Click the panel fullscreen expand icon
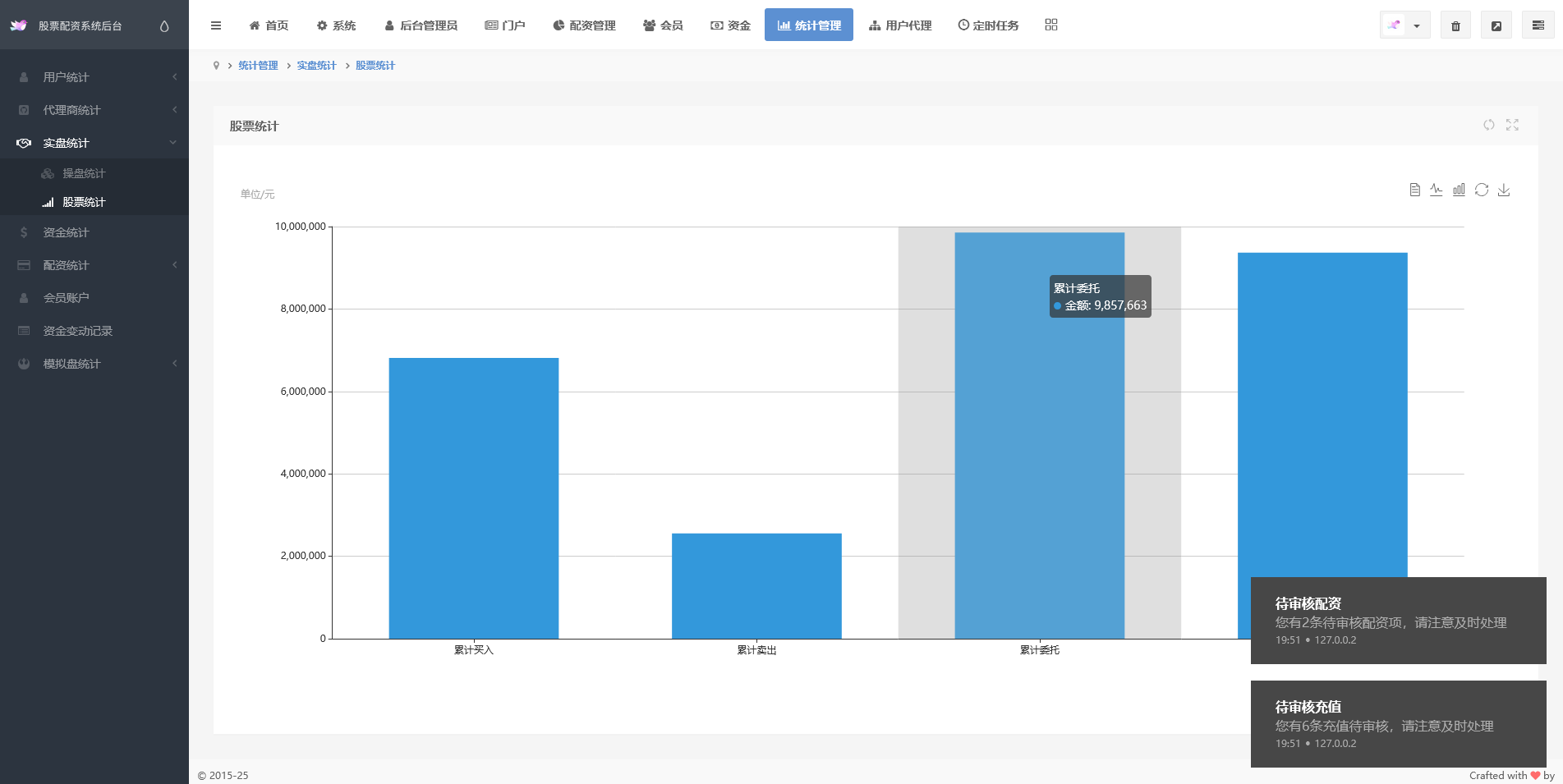Screen dimensions: 1563x784 tap(1512, 125)
